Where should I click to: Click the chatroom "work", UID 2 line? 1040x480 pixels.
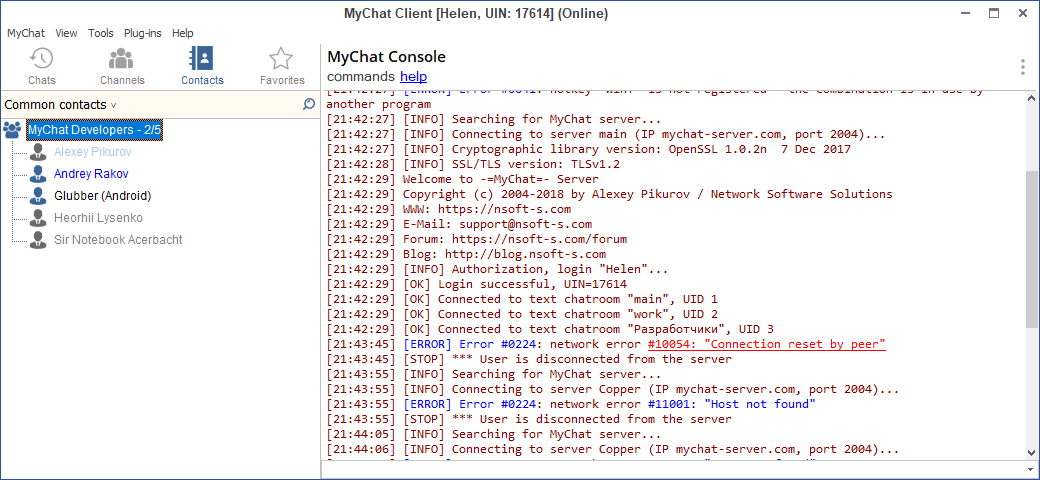(522, 314)
